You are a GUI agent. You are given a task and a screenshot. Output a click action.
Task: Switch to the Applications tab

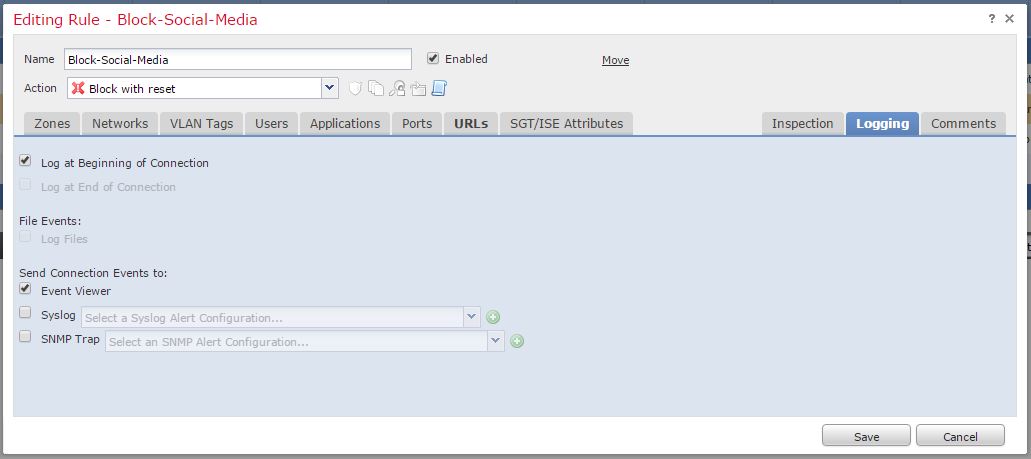345,124
